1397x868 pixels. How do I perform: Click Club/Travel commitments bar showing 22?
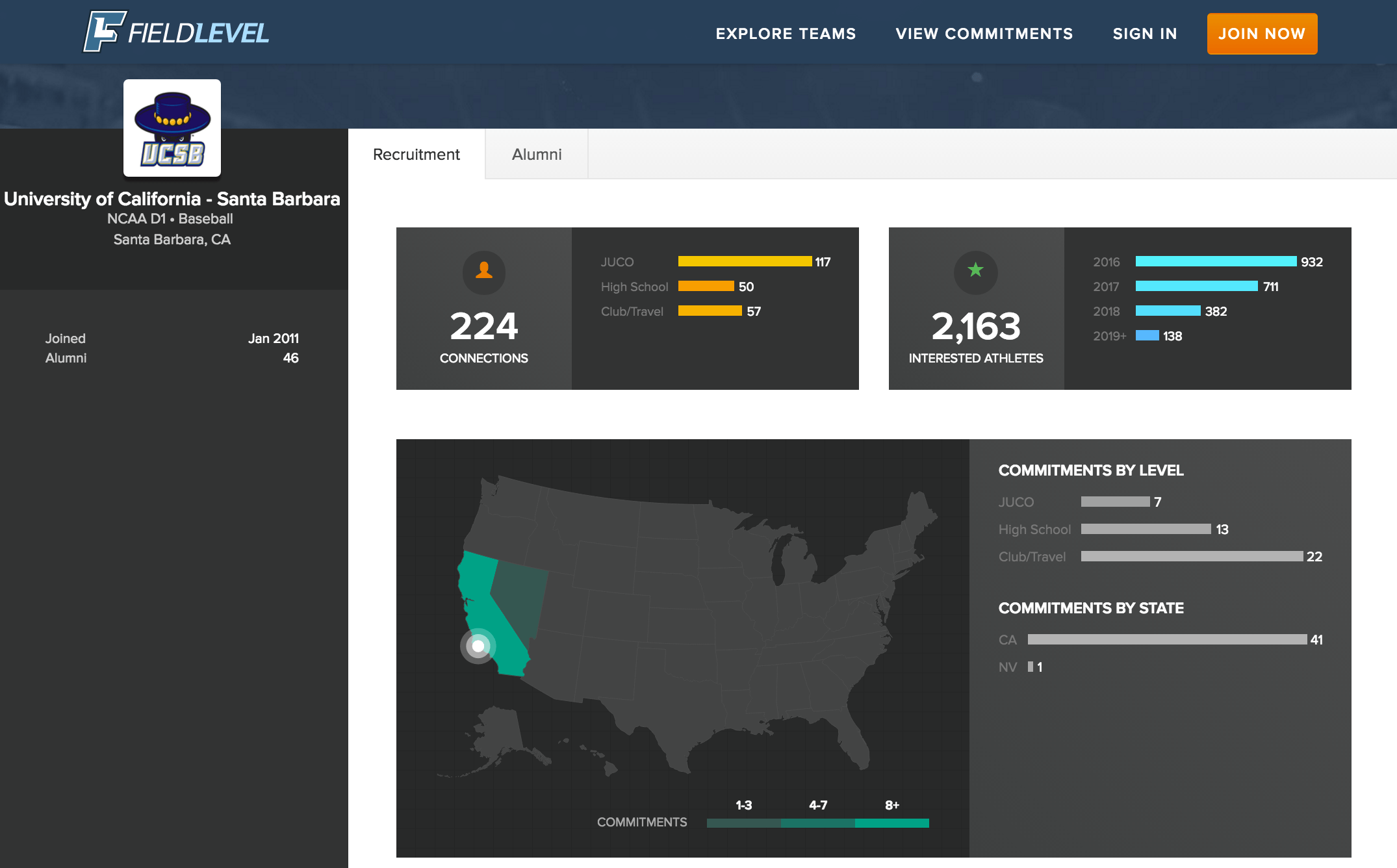tap(1192, 556)
